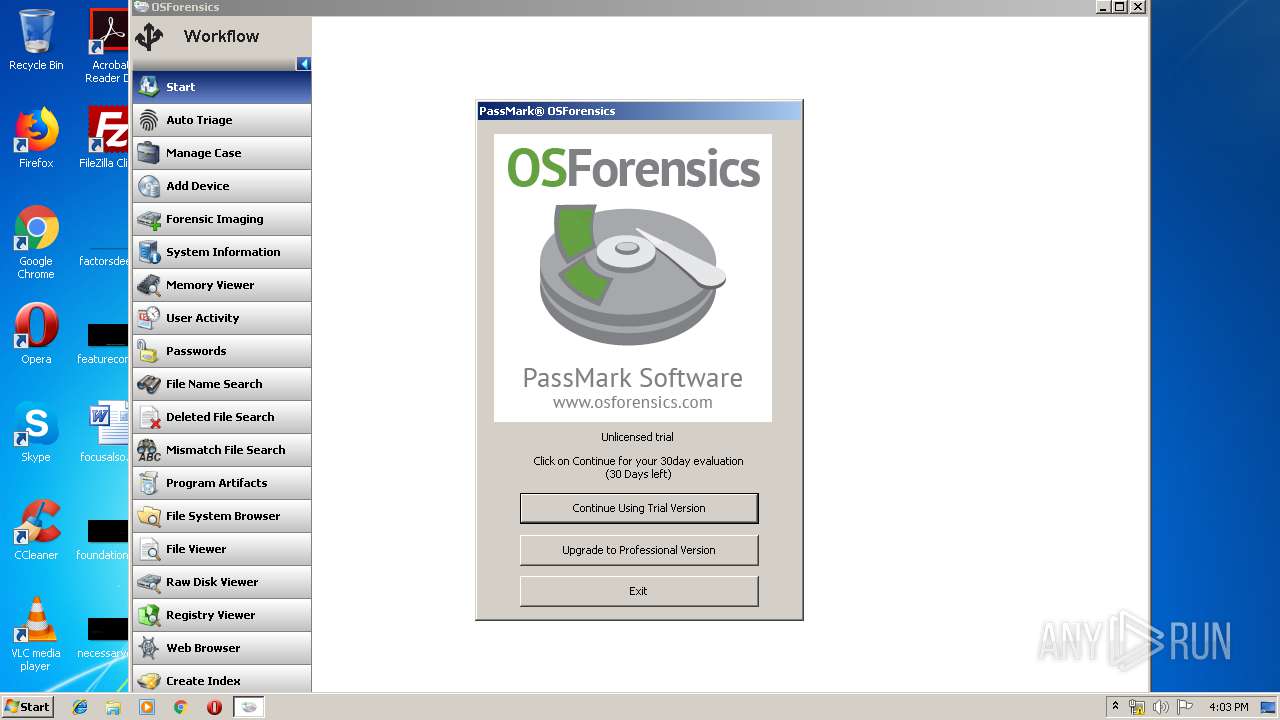The image size is (1280, 720).
Task: Click the taskbar clock showing 4:03 PM
Action: [x=1228, y=707]
